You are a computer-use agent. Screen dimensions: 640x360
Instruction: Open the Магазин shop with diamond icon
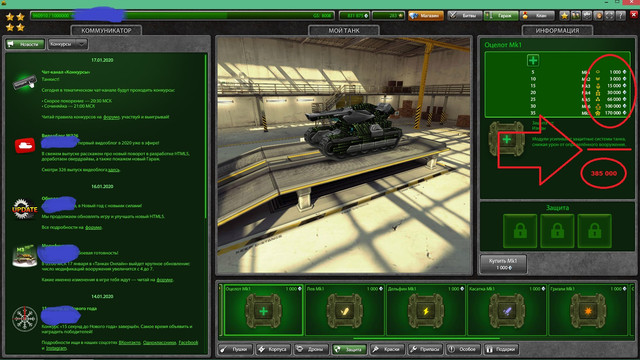click(426, 16)
